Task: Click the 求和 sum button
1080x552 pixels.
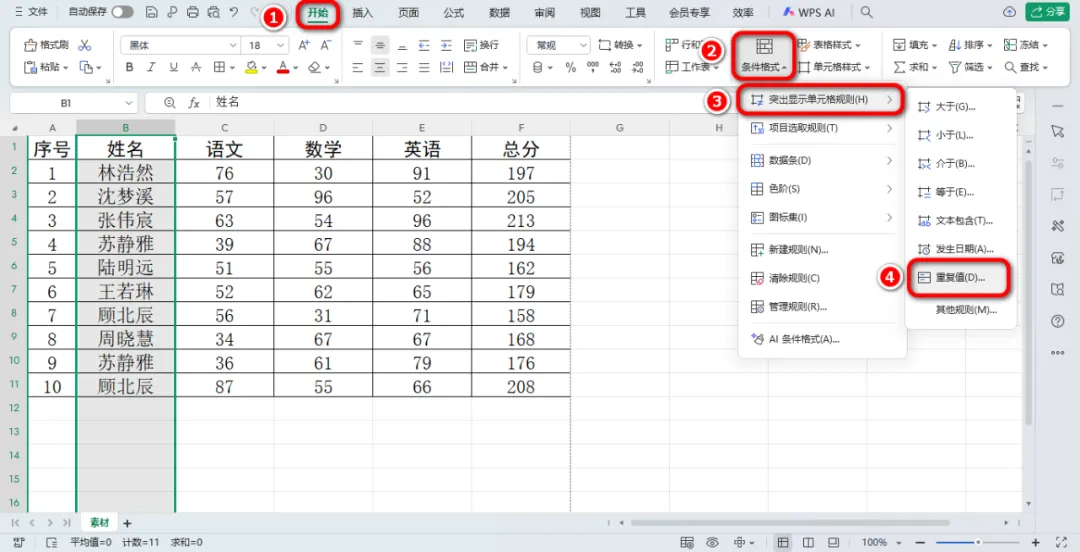Action: point(915,68)
